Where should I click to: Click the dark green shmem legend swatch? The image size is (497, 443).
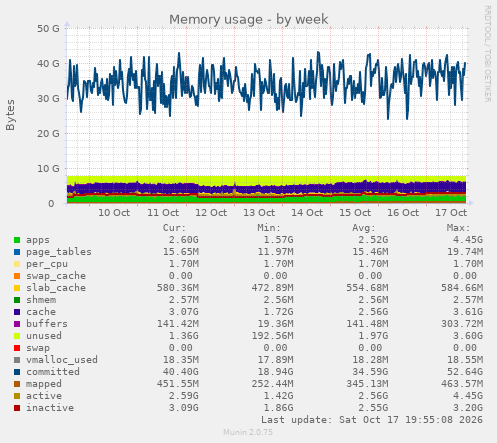click(x=17, y=300)
